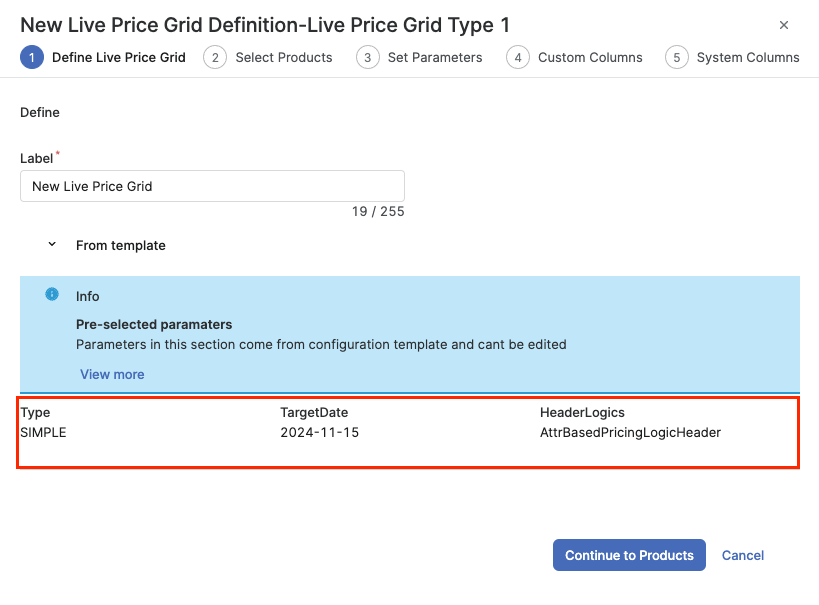The image size is (819, 605).
Task: Focus the Label text input field
Action: [212, 186]
